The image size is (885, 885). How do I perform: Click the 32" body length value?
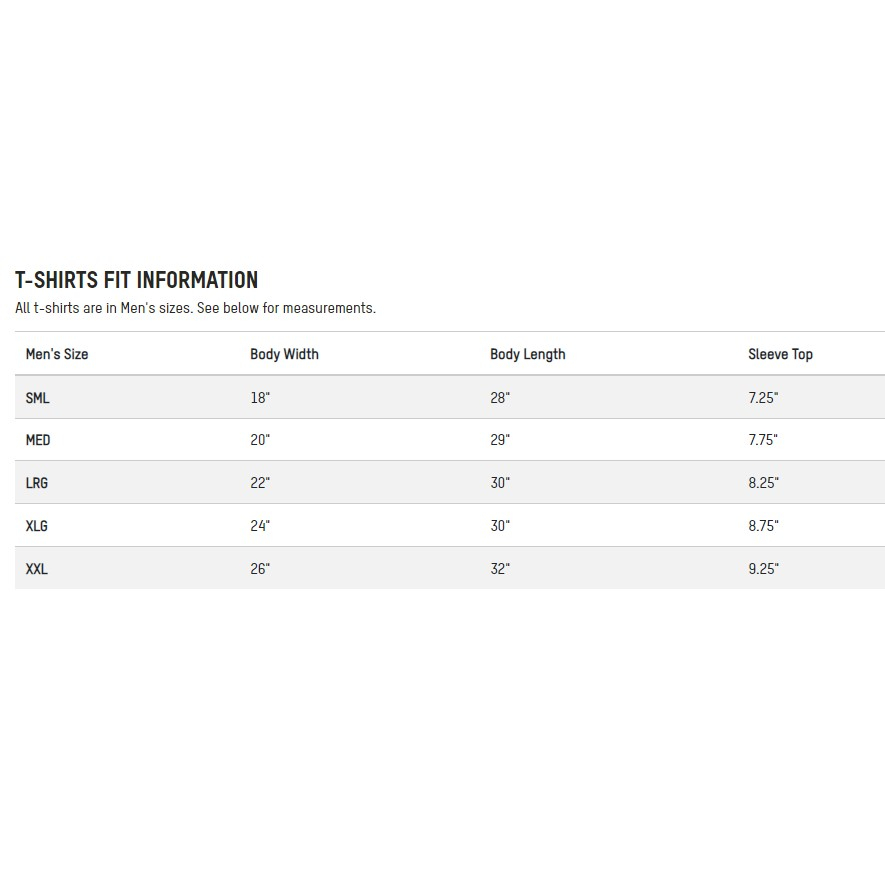click(500, 569)
